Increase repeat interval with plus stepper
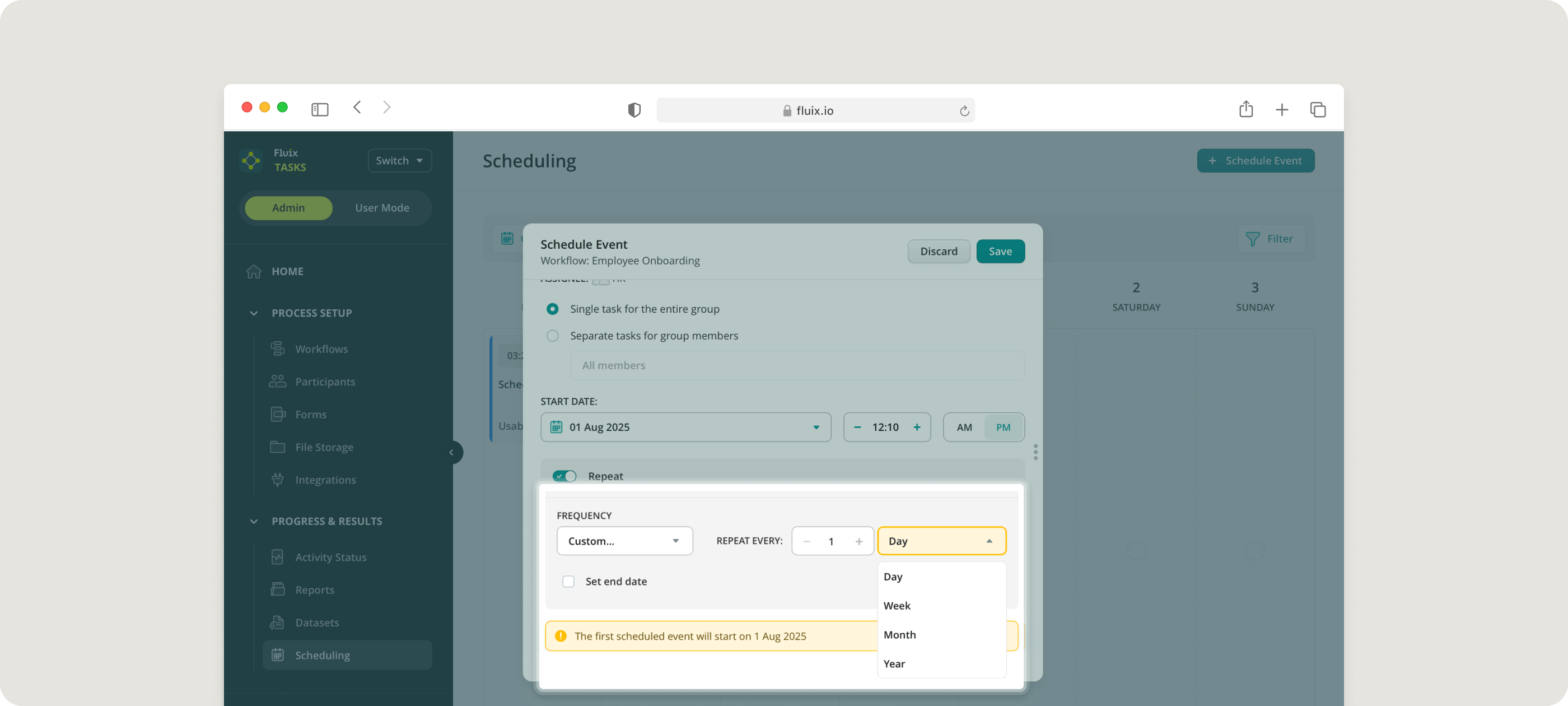This screenshot has height=706, width=1568. [858, 541]
